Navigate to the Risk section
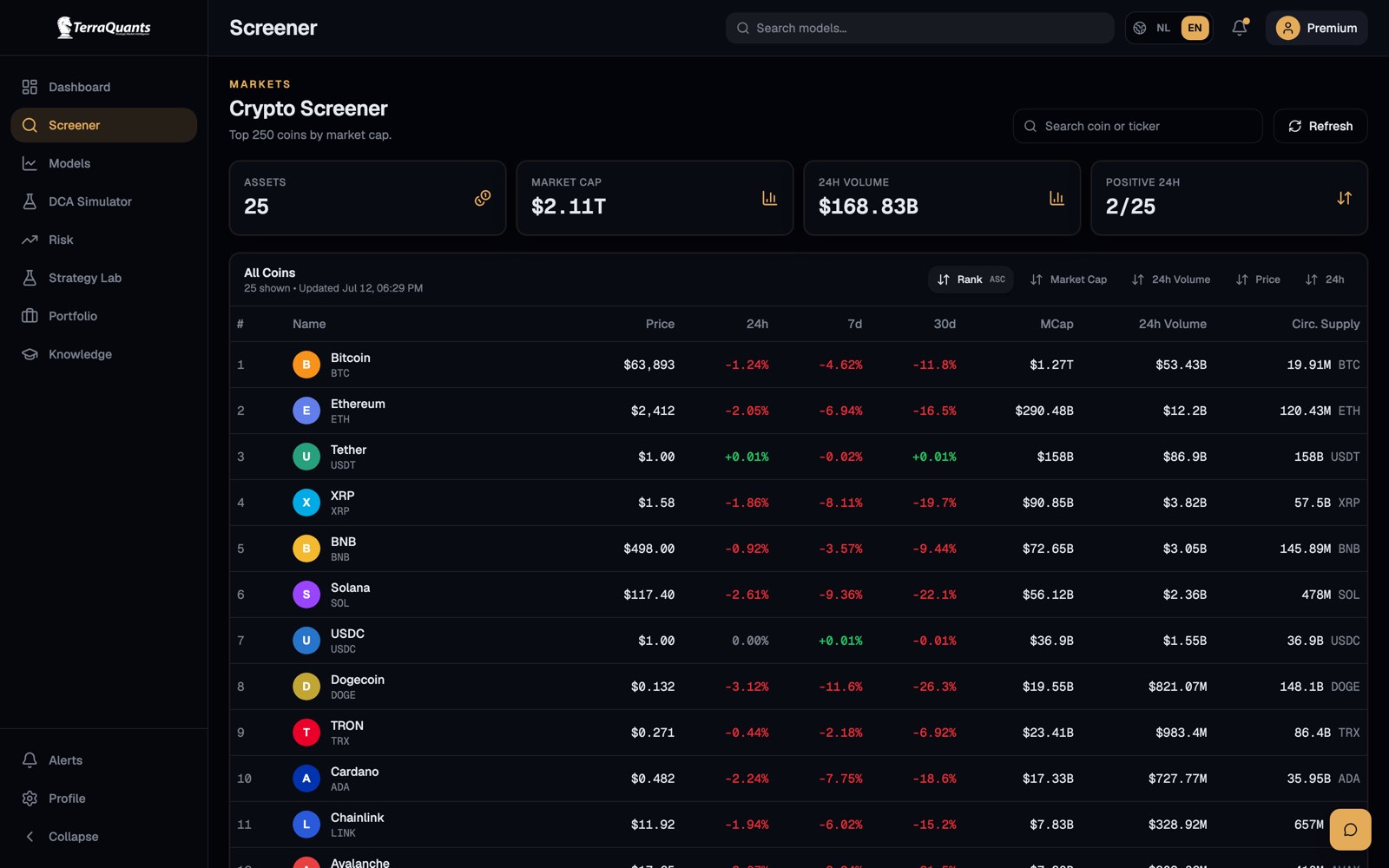Image resolution: width=1389 pixels, height=868 pixels. click(x=104, y=240)
